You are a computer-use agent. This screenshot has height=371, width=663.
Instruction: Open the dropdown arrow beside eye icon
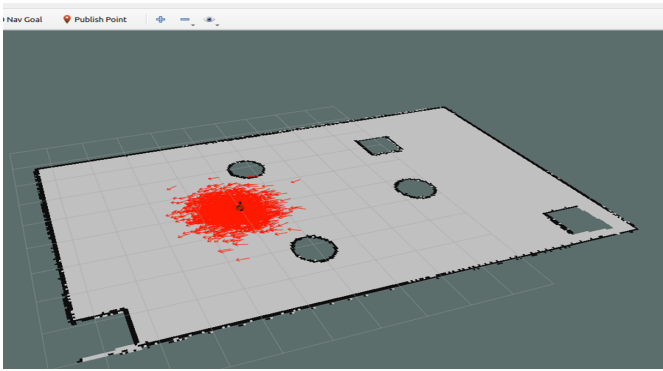point(217,25)
